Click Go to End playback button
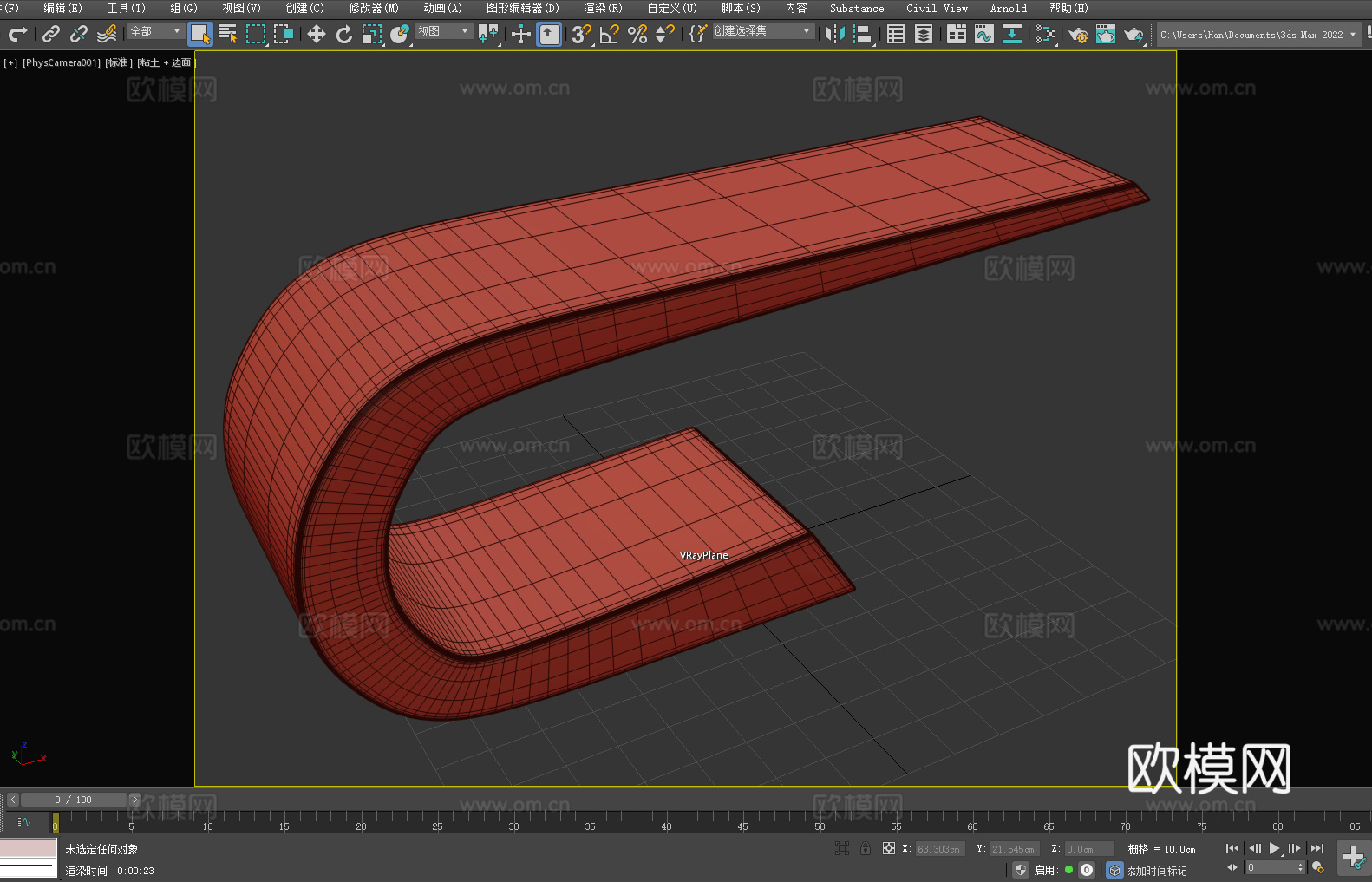Image resolution: width=1372 pixels, height=882 pixels. coord(1317,848)
